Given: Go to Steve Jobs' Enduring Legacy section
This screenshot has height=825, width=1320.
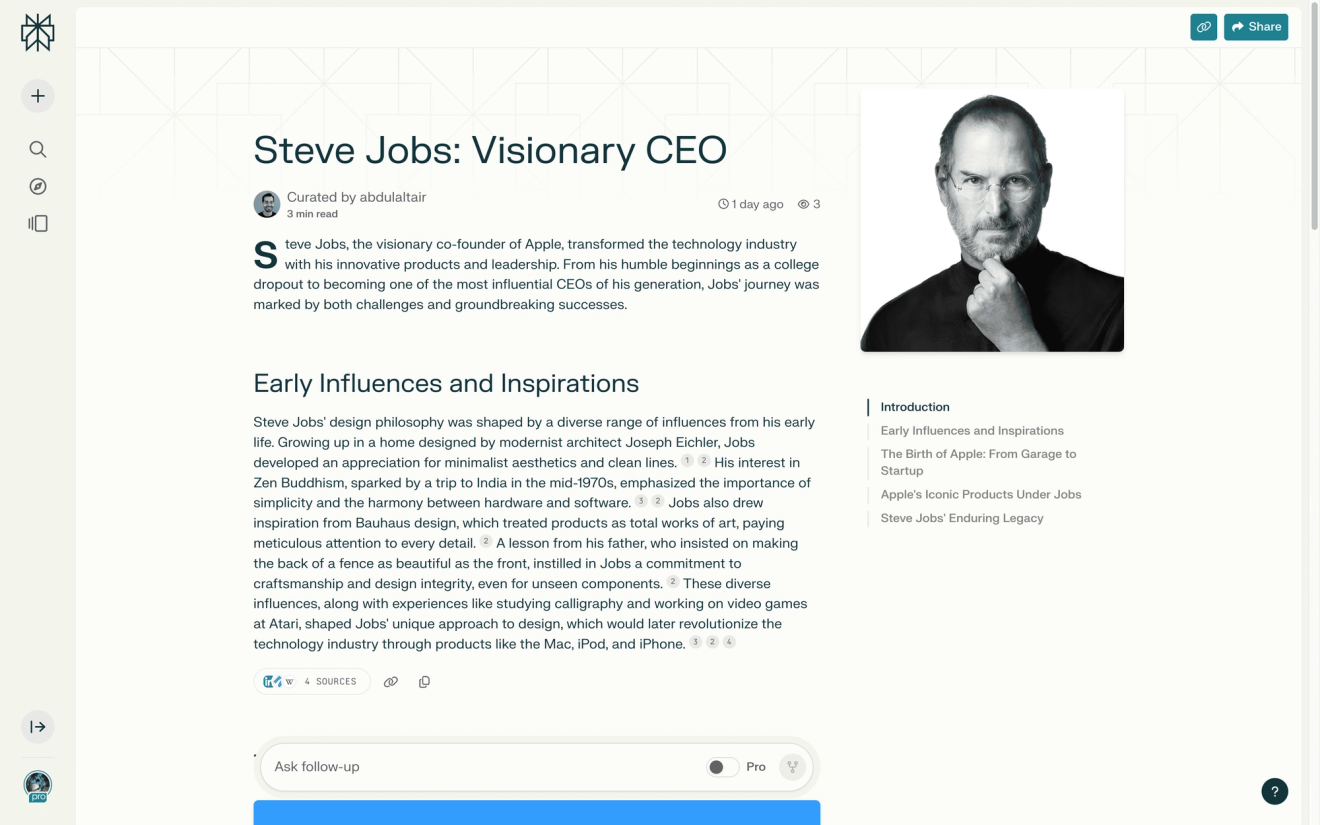Looking at the screenshot, I should 962,518.
